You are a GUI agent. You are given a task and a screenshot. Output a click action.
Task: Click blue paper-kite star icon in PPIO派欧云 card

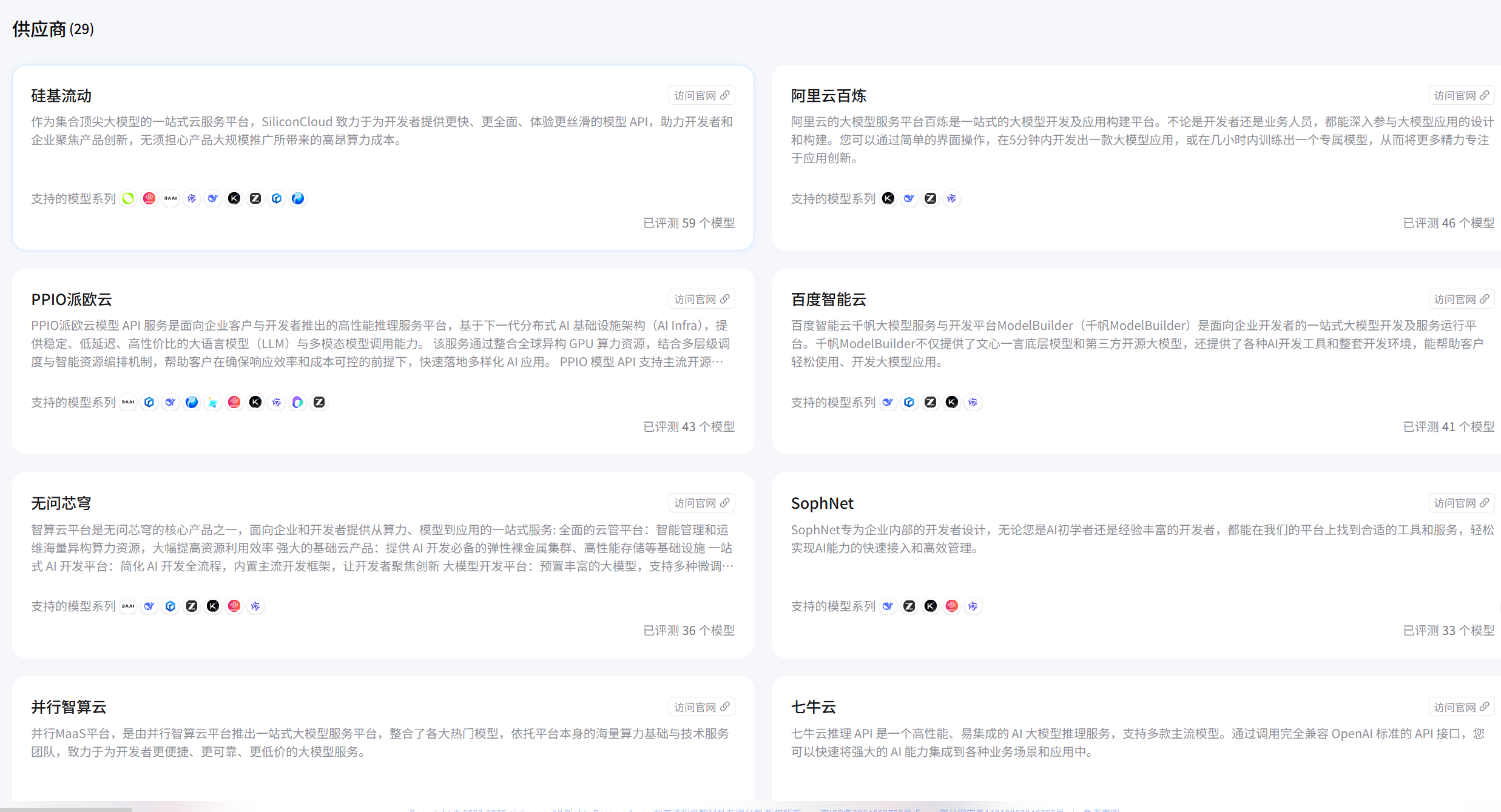[213, 402]
